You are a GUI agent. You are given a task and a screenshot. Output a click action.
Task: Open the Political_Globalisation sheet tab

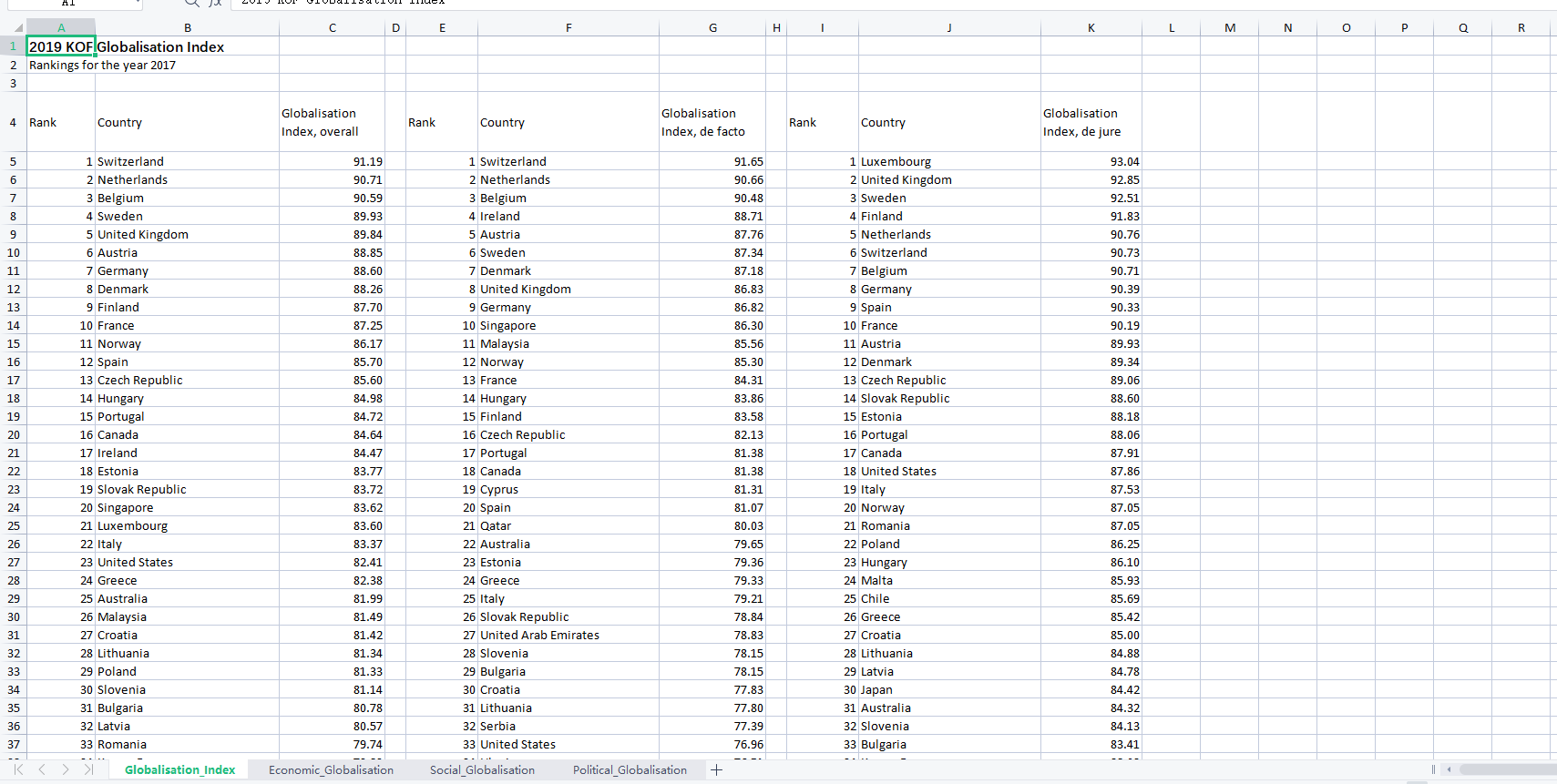pyautogui.click(x=630, y=769)
